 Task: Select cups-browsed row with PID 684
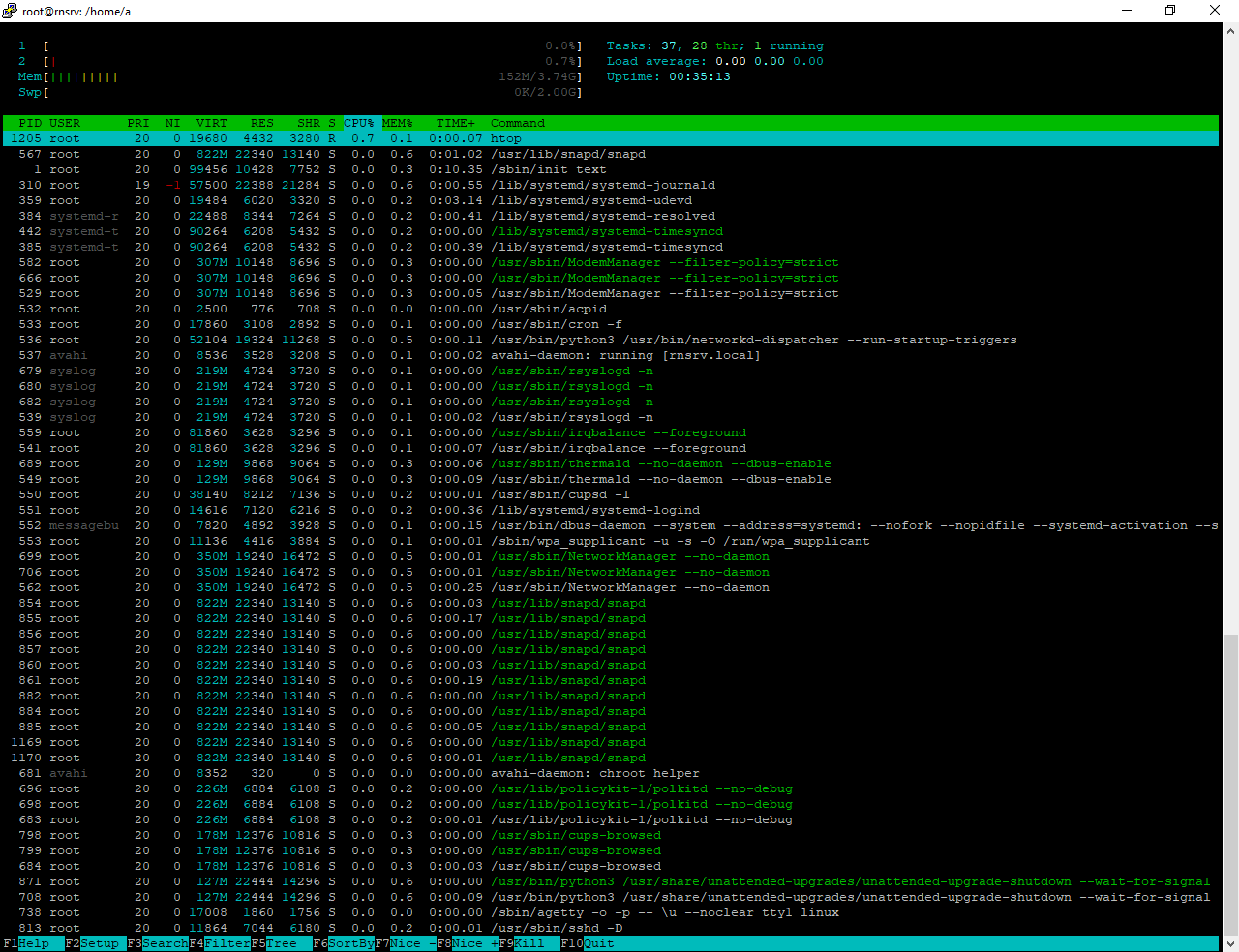pyautogui.click(x=611, y=866)
